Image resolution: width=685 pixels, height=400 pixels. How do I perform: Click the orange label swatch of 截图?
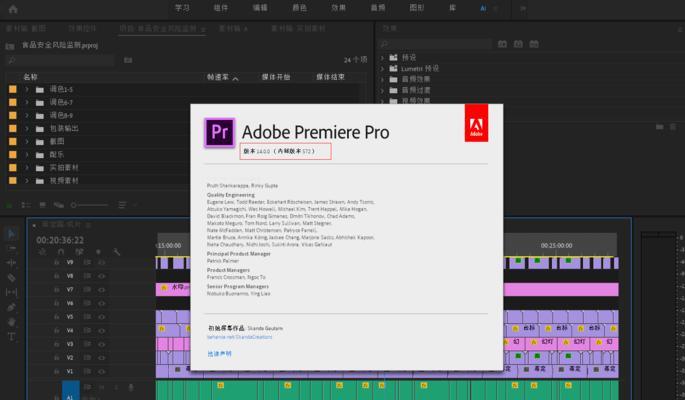coord(13,141)
